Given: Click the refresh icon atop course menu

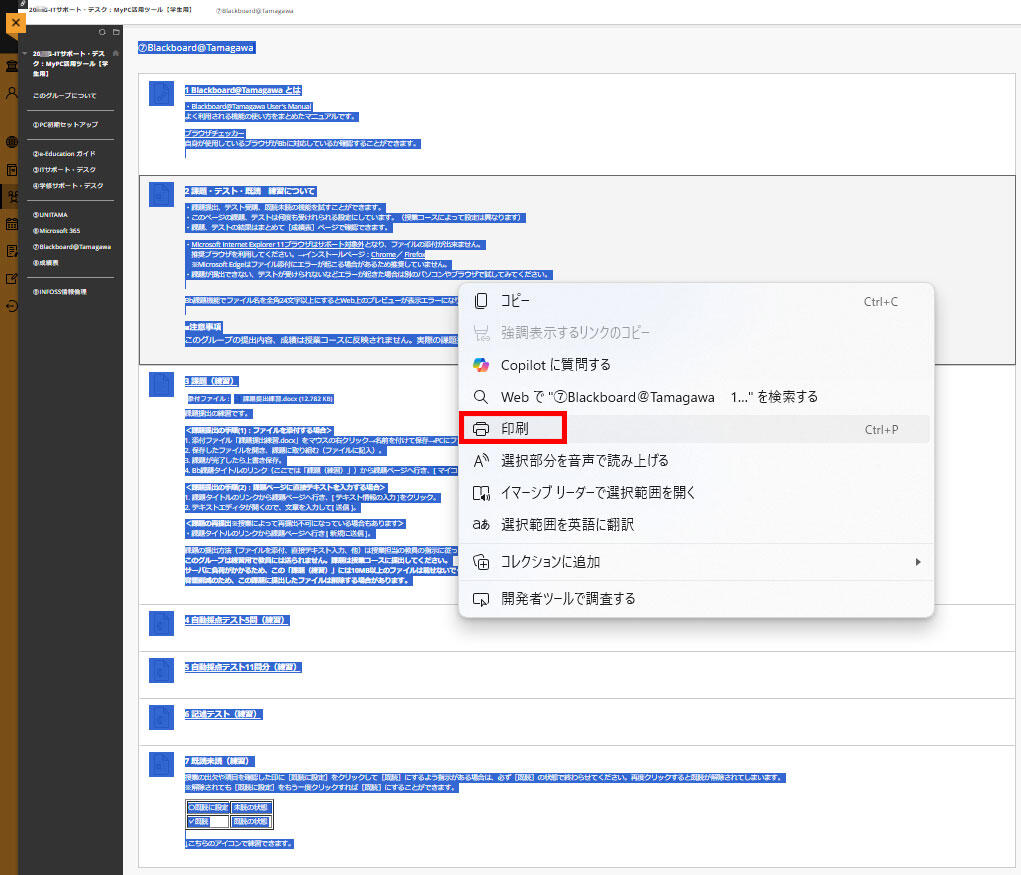Looking at the screenshot, I should click(x=102, y=32).
